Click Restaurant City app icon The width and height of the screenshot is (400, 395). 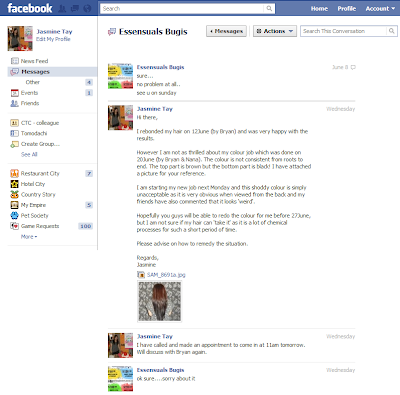[14, 173]
